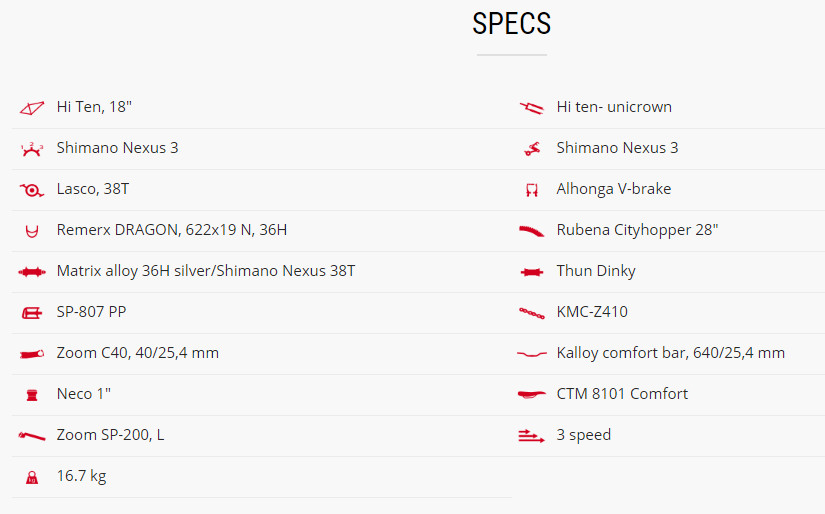
Task: Select the crankset icon beside Lasco, 38T
Action: pyautogui.click(x=32, y=190)
